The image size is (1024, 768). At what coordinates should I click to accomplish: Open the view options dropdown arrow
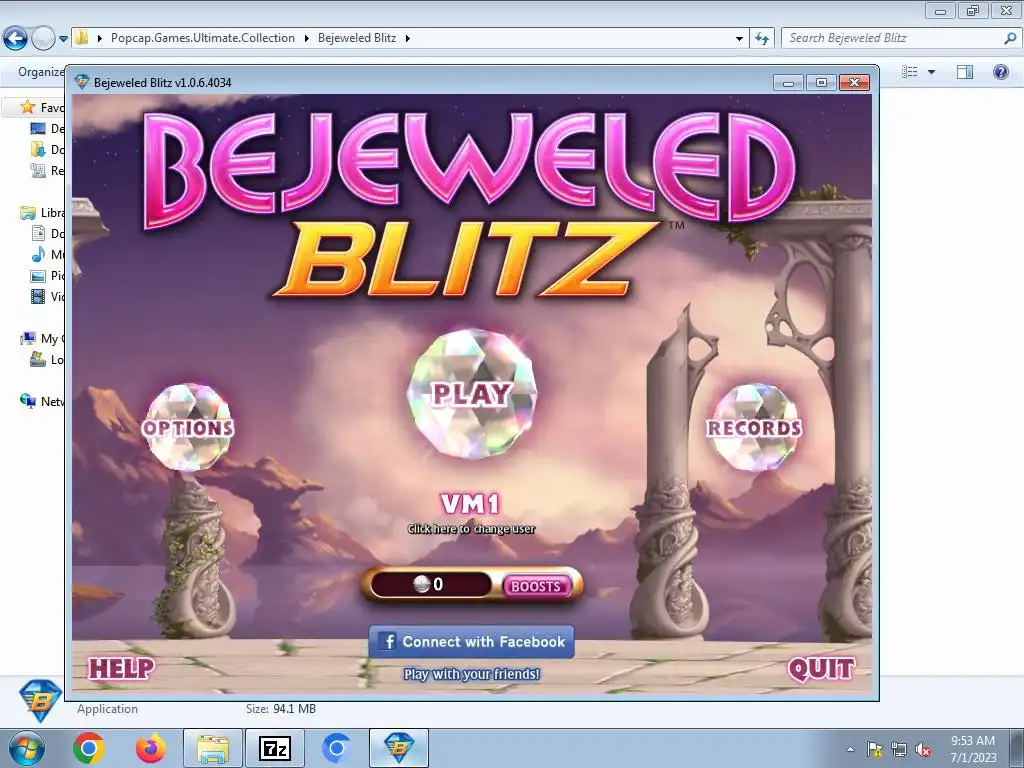(931, 72)
